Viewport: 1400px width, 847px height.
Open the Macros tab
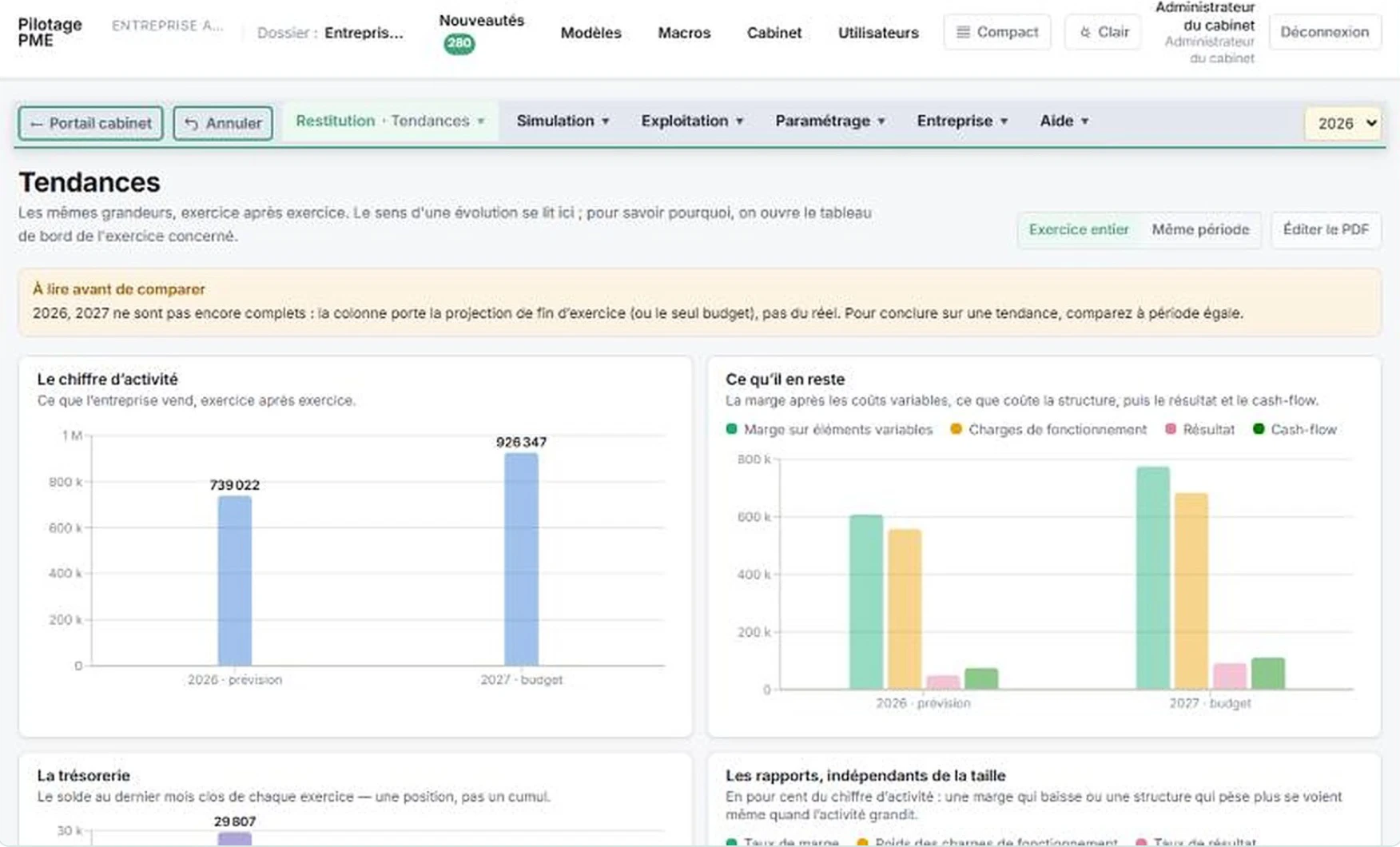(x=684, y=33)
